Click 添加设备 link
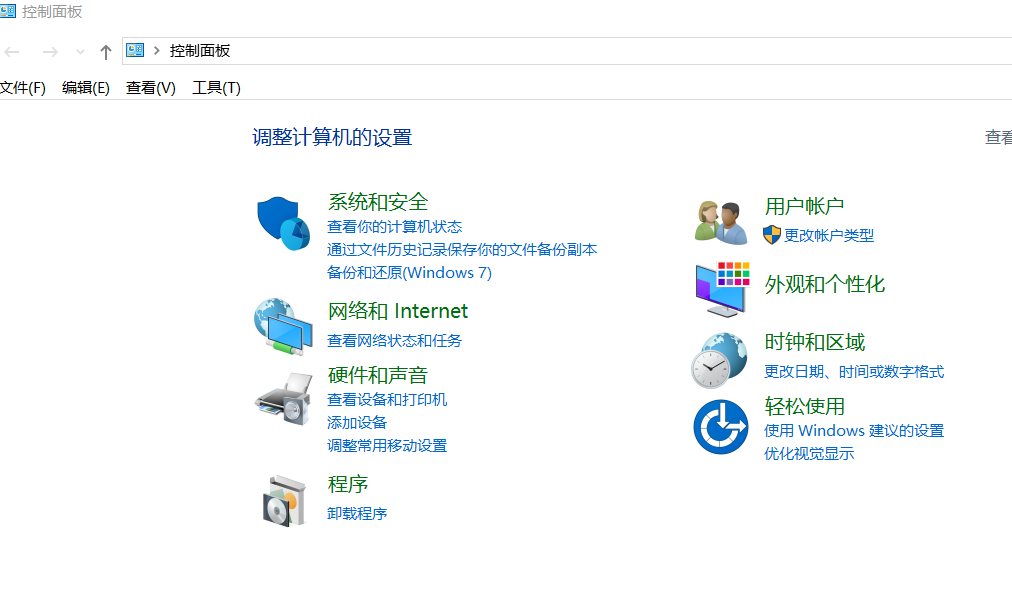This screenshot has height=611, width=1012. click(357, 423)
